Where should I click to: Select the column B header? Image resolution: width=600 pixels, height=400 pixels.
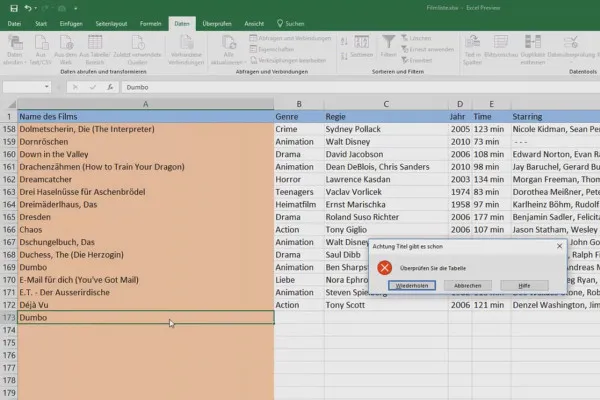pos(299,104)
